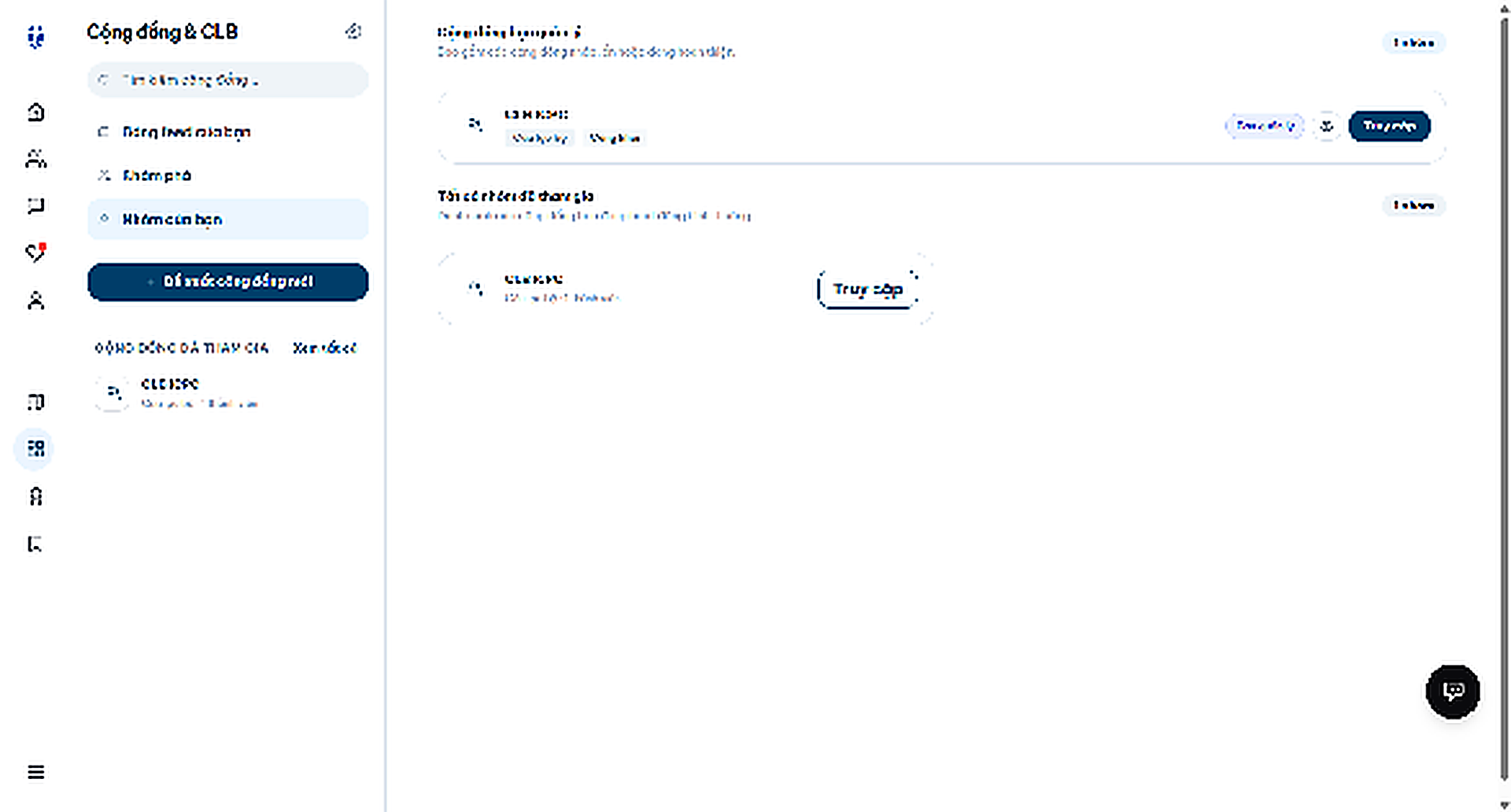This screenshot has height=812, width=1511.
Task: Open the hamburger menu at the rail bottom
Action: [x=35, y=772]
